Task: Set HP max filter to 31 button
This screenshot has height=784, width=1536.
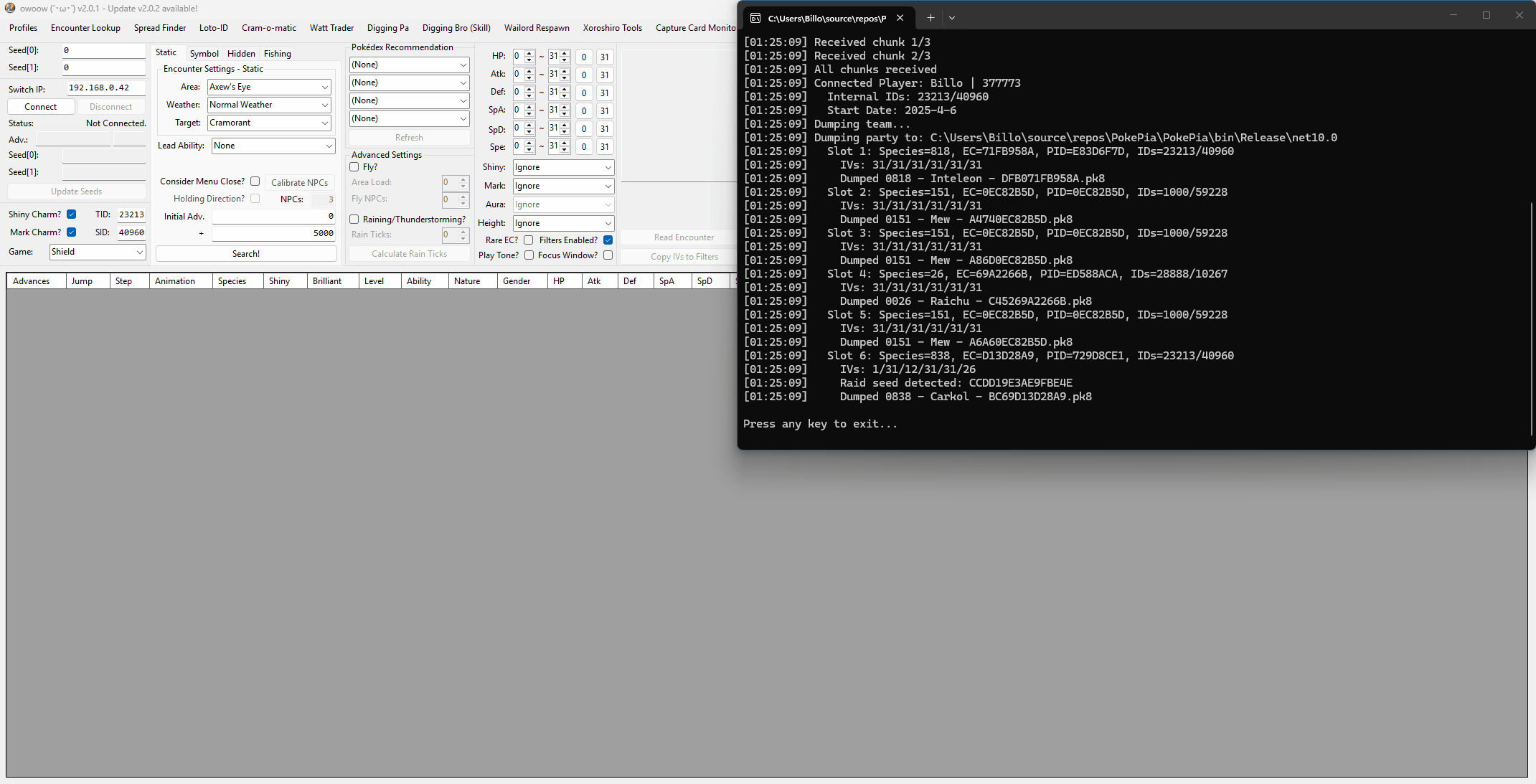Action: 605,57
